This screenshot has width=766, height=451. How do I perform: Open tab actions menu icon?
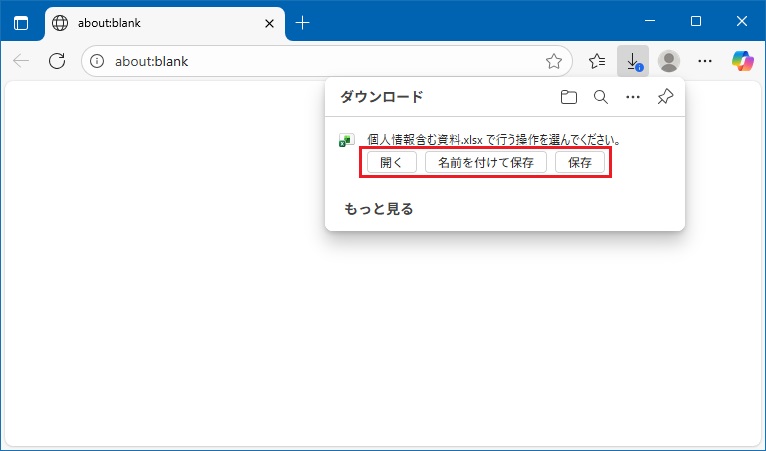(x=21, y=23)
